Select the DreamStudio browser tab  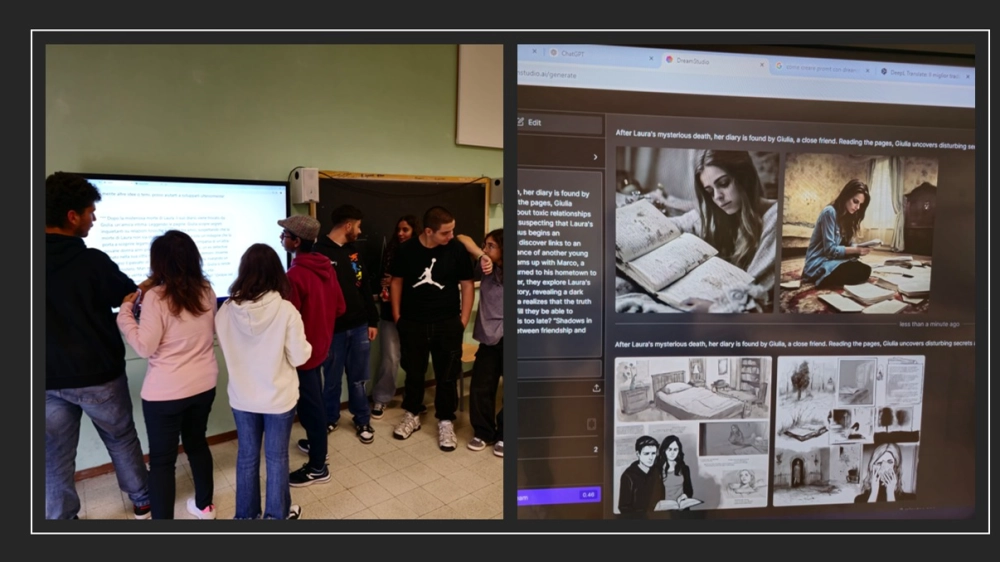[700, 60]
